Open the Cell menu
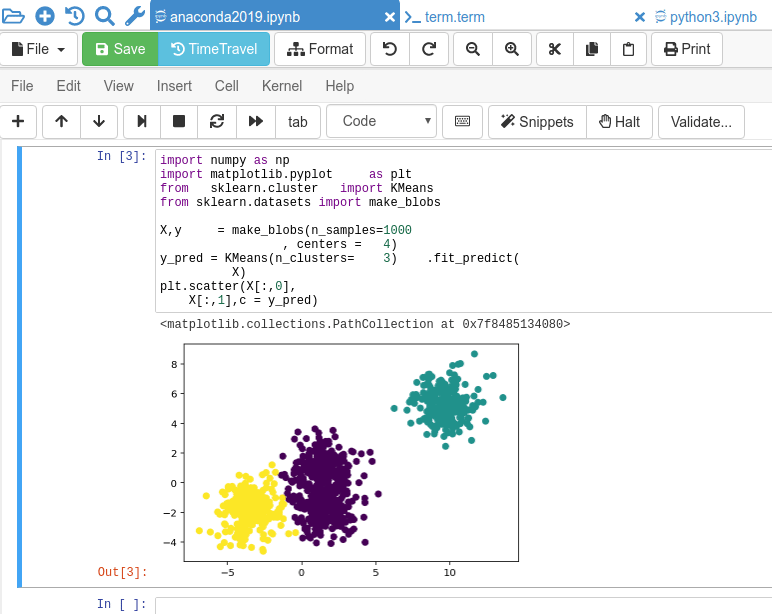This screenshot has width=772, height=614. (x=227, y=86)
